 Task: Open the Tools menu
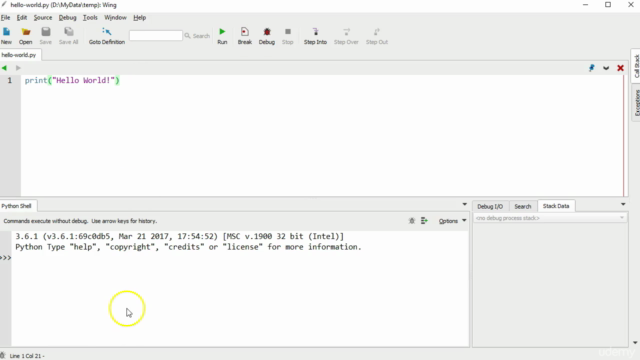pyautogui.click(x=90, y=18)
